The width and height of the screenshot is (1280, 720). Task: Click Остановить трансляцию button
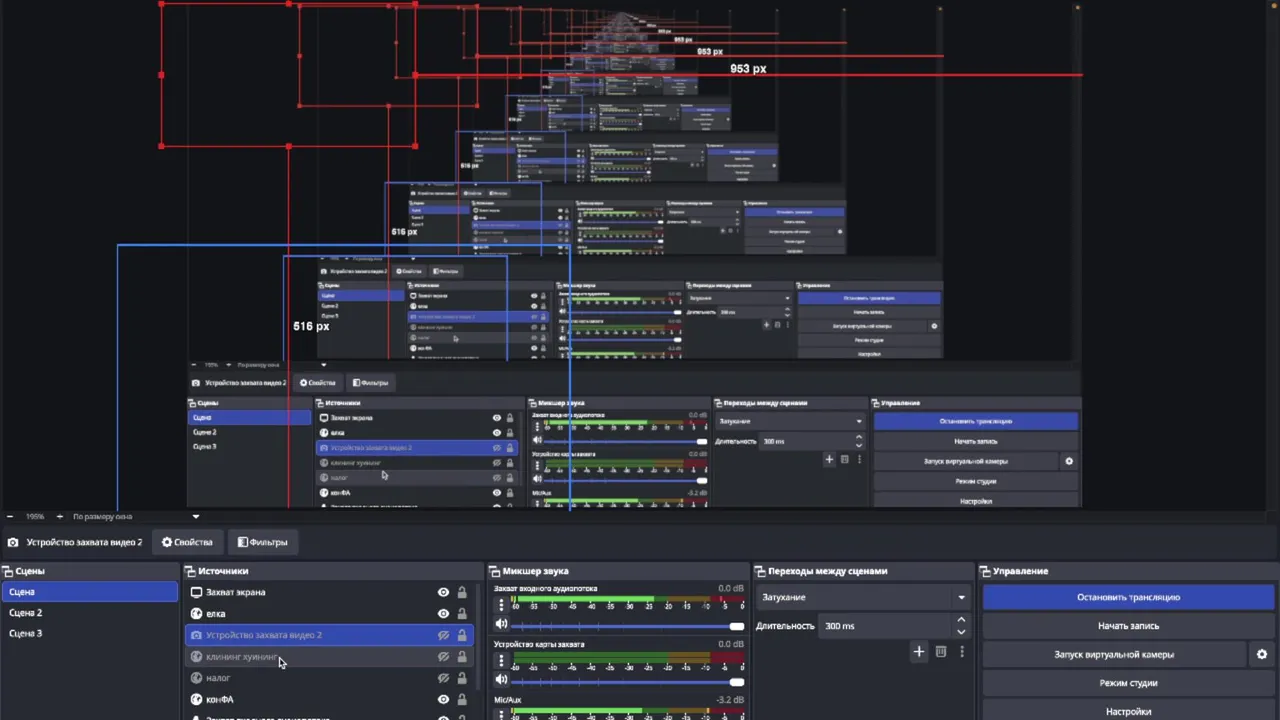click(1129, 597)
